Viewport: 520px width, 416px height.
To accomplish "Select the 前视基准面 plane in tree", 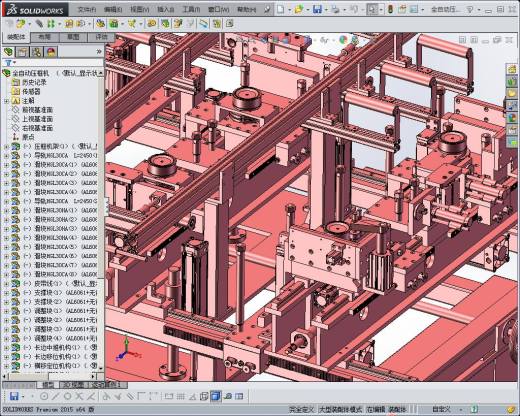I will [x=37, y=110].
